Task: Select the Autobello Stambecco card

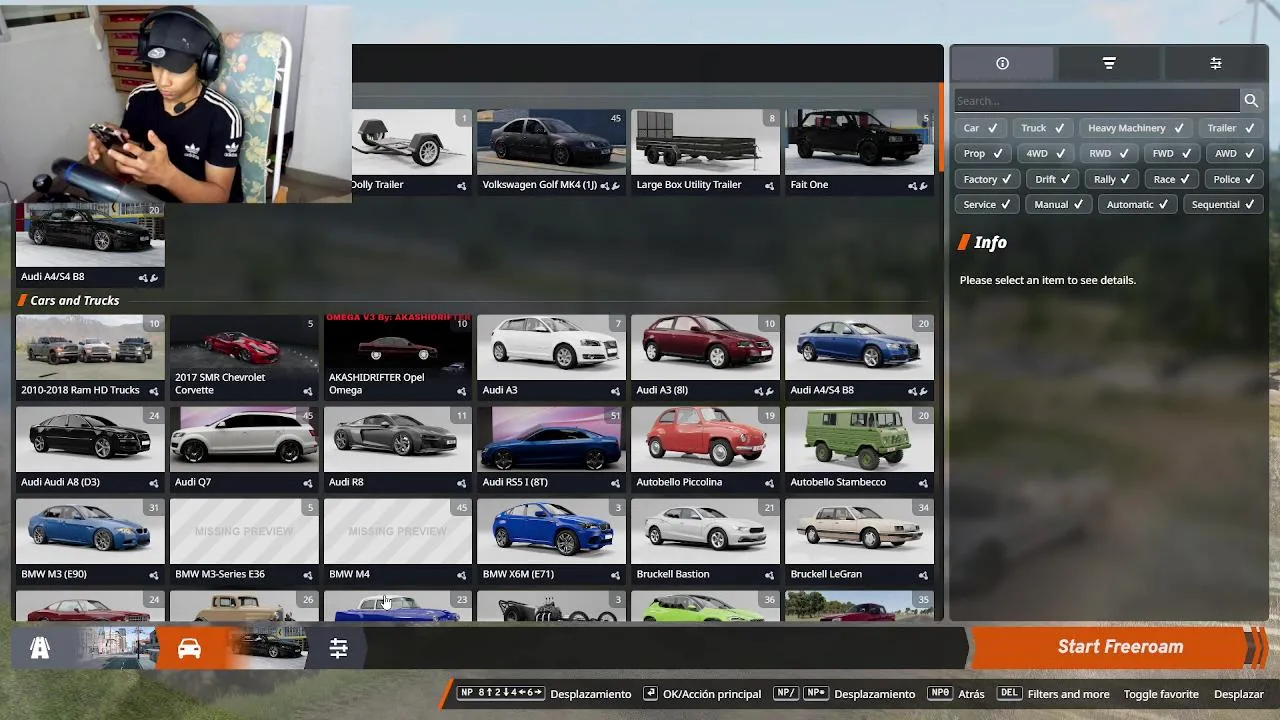Action: [859, 449]
